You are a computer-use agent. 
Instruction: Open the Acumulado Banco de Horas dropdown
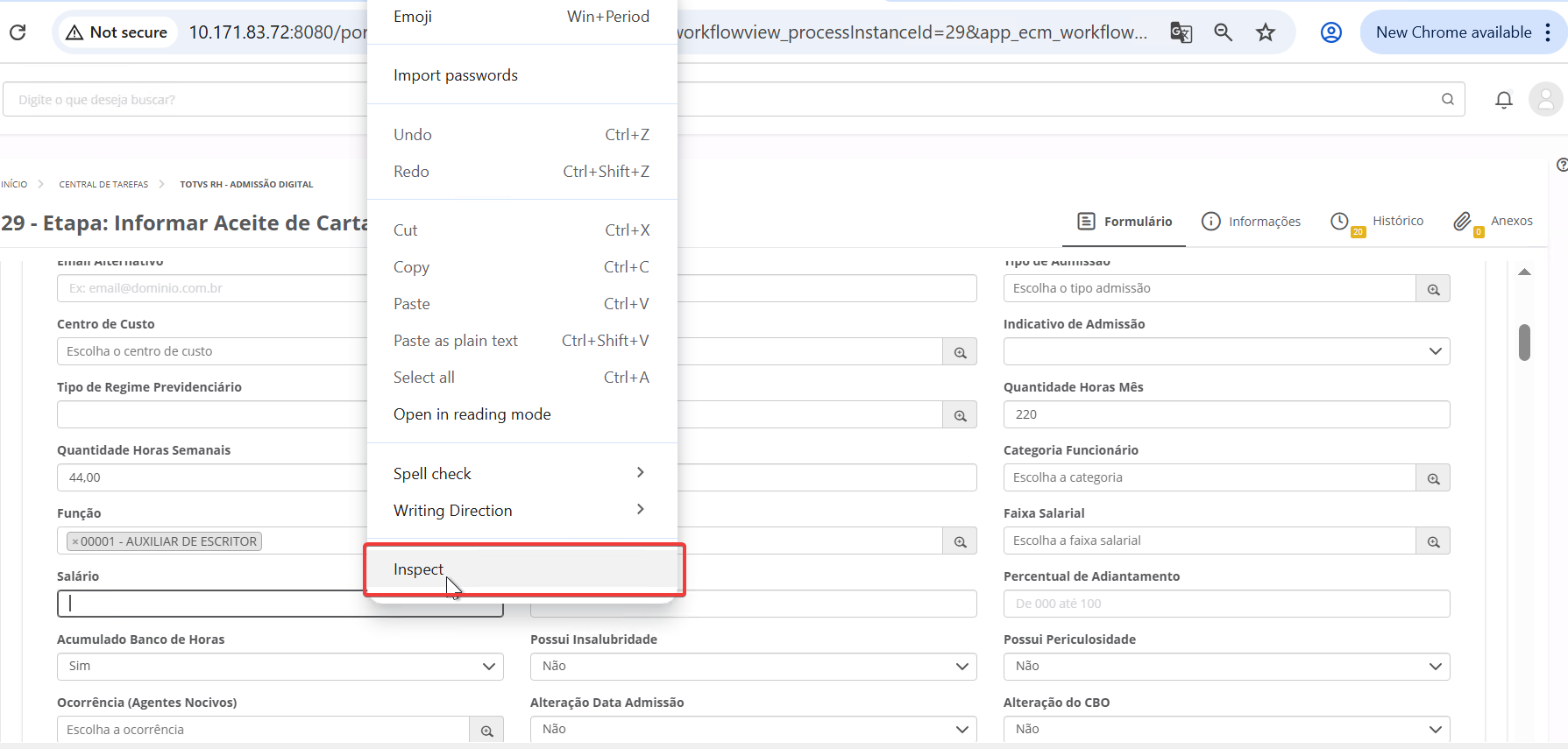click(280, 667)
